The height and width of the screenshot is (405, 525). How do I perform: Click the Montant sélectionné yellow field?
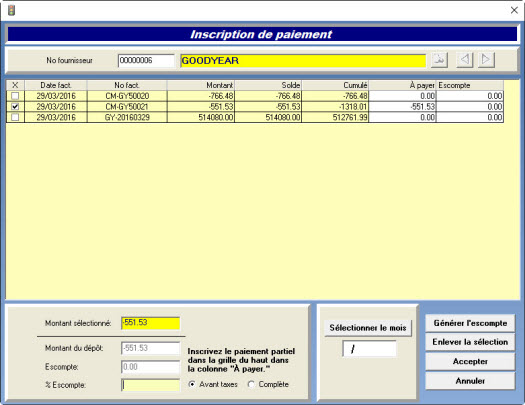coord(151,323)
